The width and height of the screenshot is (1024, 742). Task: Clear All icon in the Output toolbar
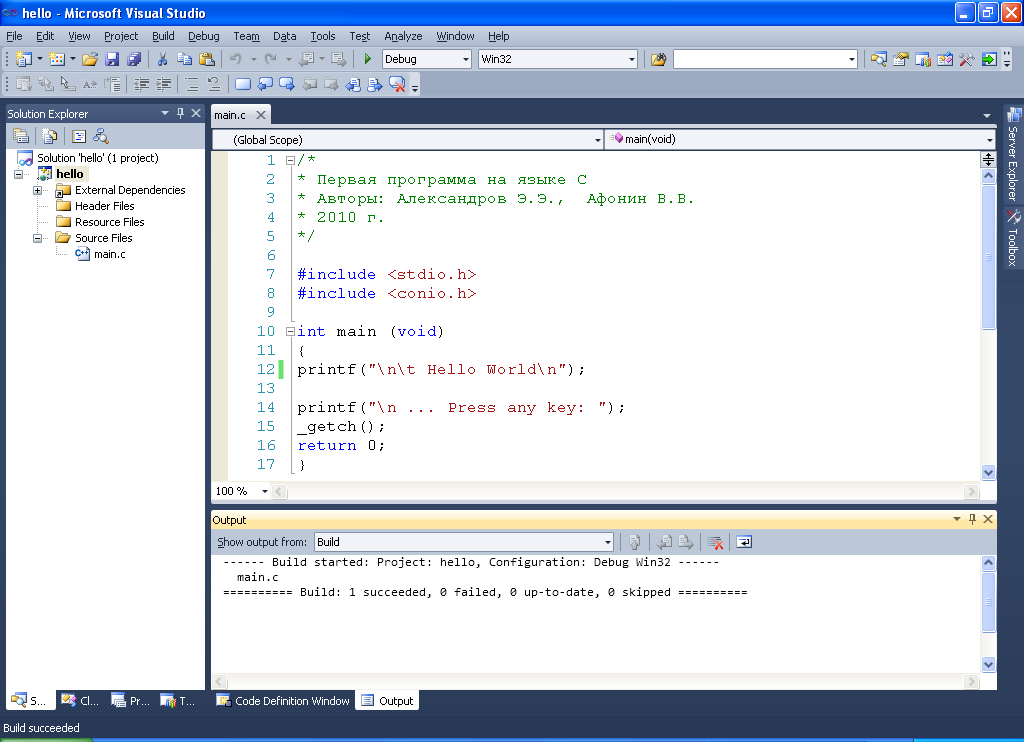(x=715, y=542)
